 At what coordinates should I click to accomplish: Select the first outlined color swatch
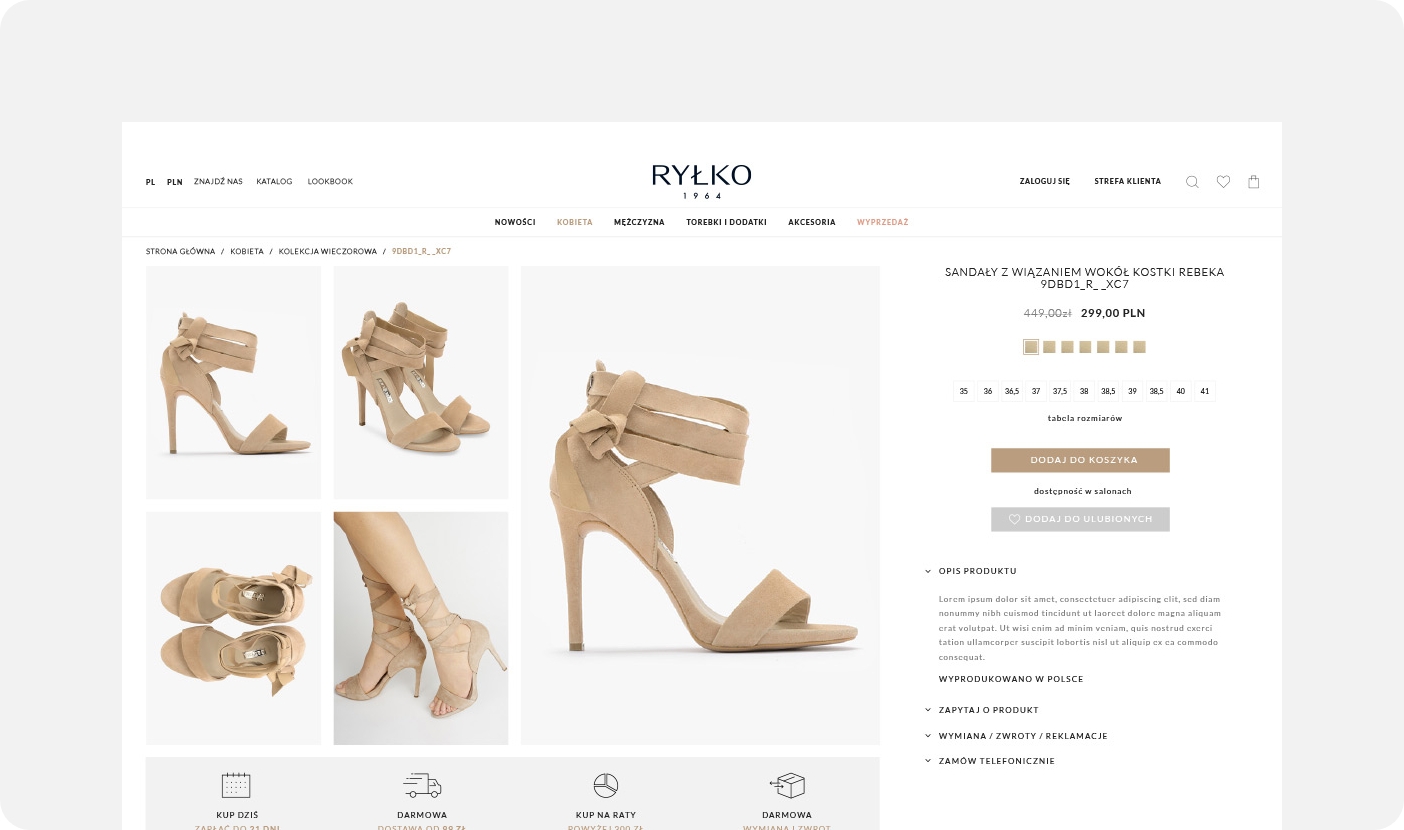coord(1031,347)
